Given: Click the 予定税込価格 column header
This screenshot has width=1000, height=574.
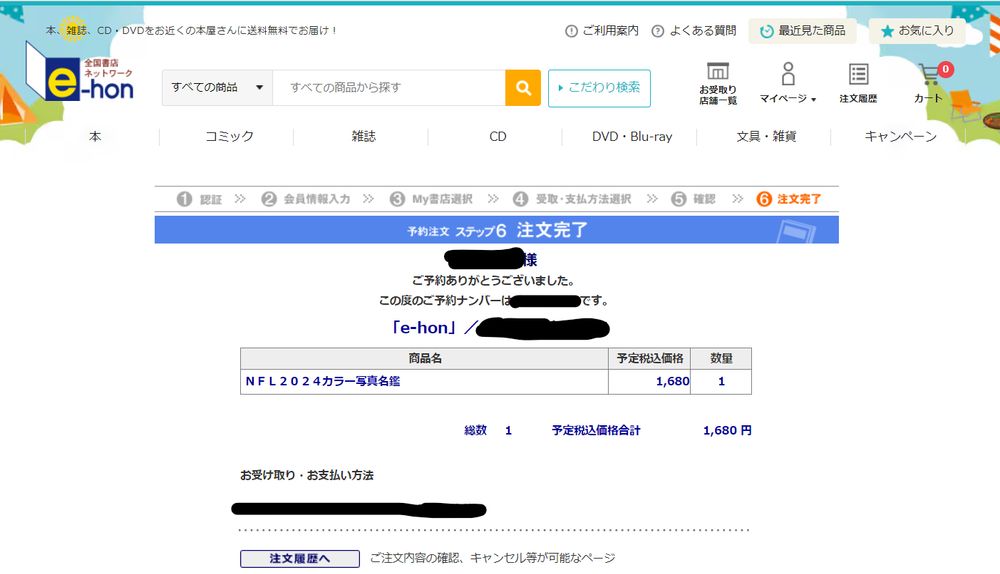Looking at the screenshot, I should pos(649,358).
